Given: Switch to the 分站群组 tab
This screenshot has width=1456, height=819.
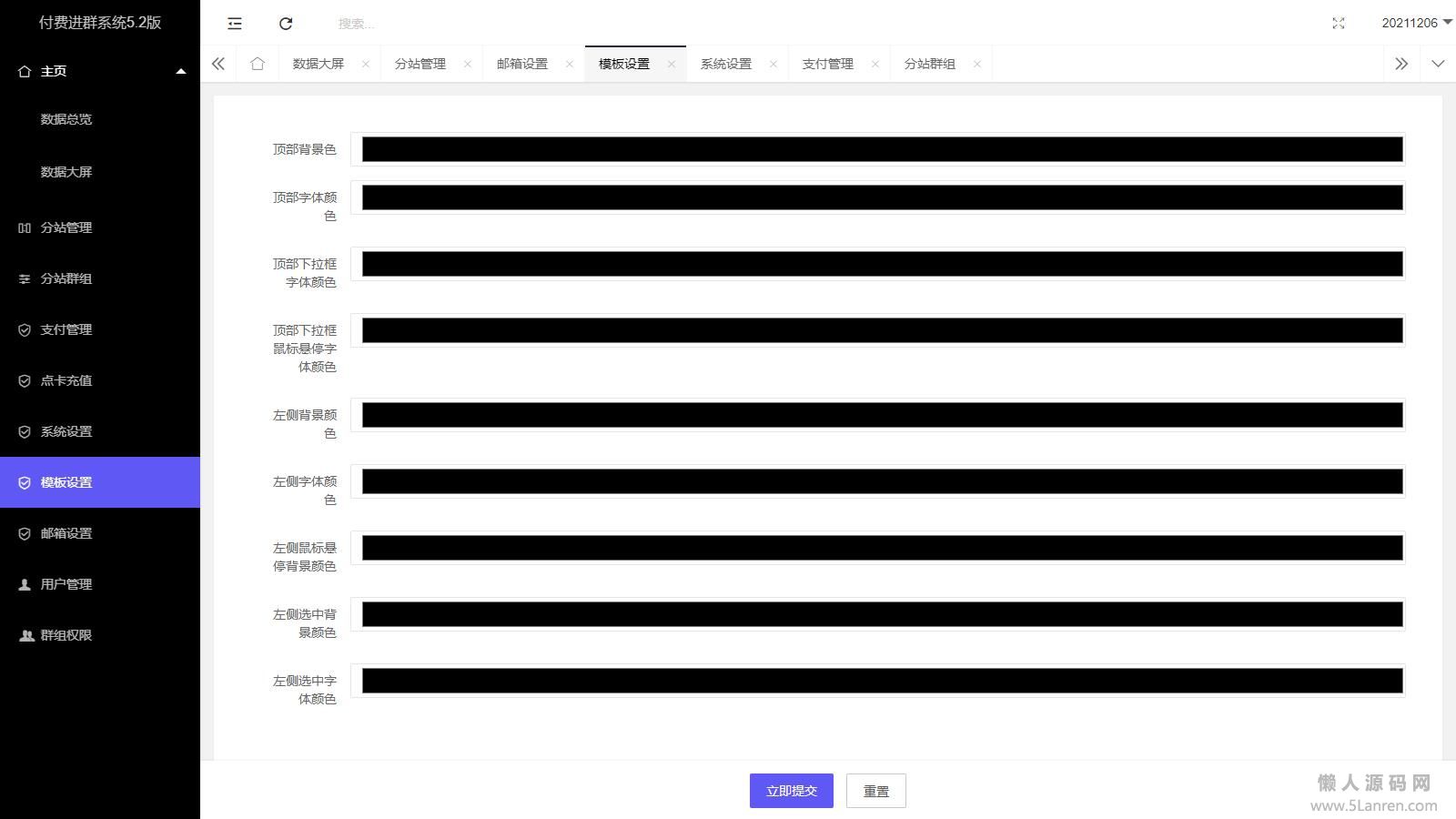Looking at the screenshot, I should tap(930, 64).
